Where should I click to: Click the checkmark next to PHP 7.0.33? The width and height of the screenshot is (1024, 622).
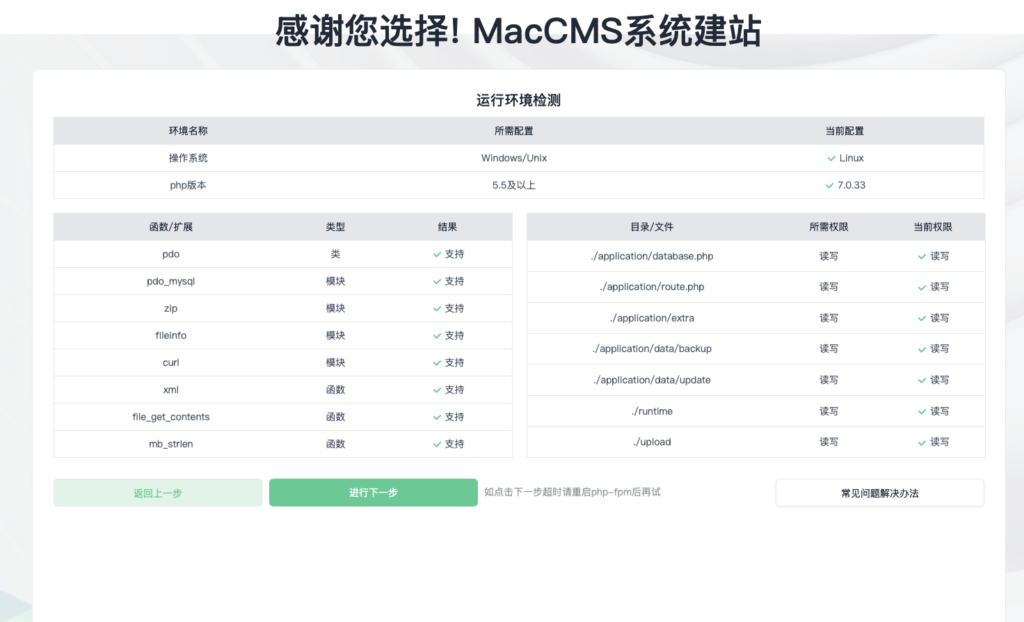pyautogui.click(x=829, y=185)
